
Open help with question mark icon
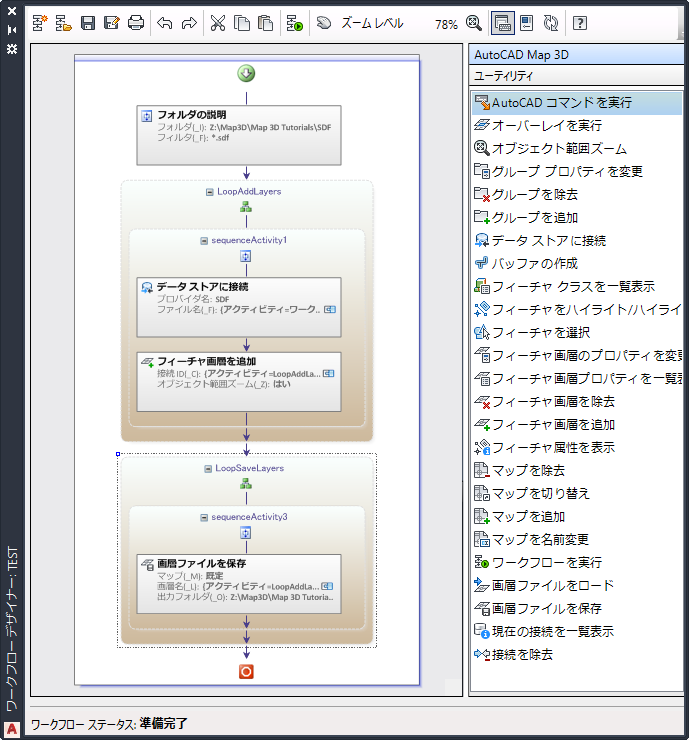click(580, 23)
